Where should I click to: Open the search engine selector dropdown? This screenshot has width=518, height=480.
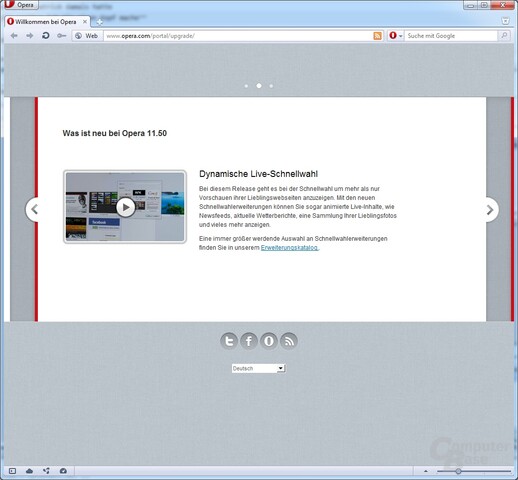point(396,36)
